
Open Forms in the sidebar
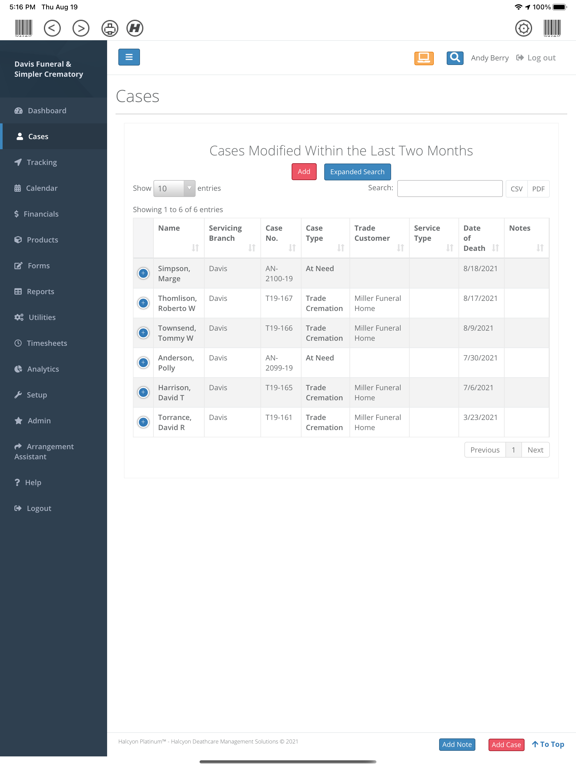(x=53, y=265)
